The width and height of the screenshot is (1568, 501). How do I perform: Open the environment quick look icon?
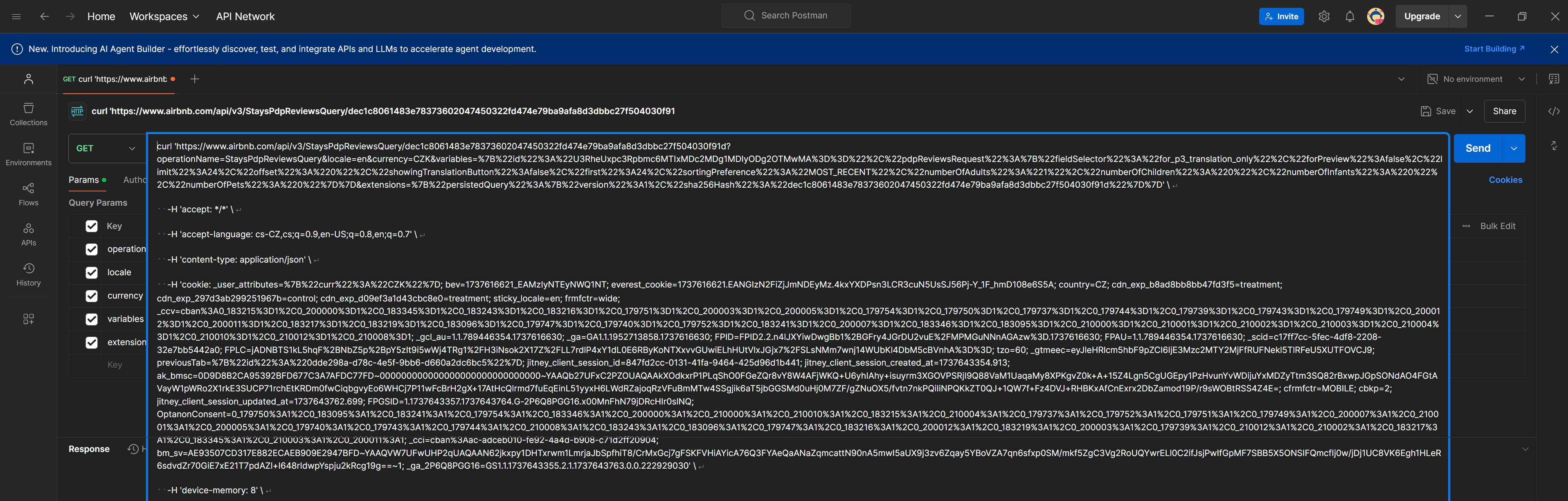click(1555, 79)
